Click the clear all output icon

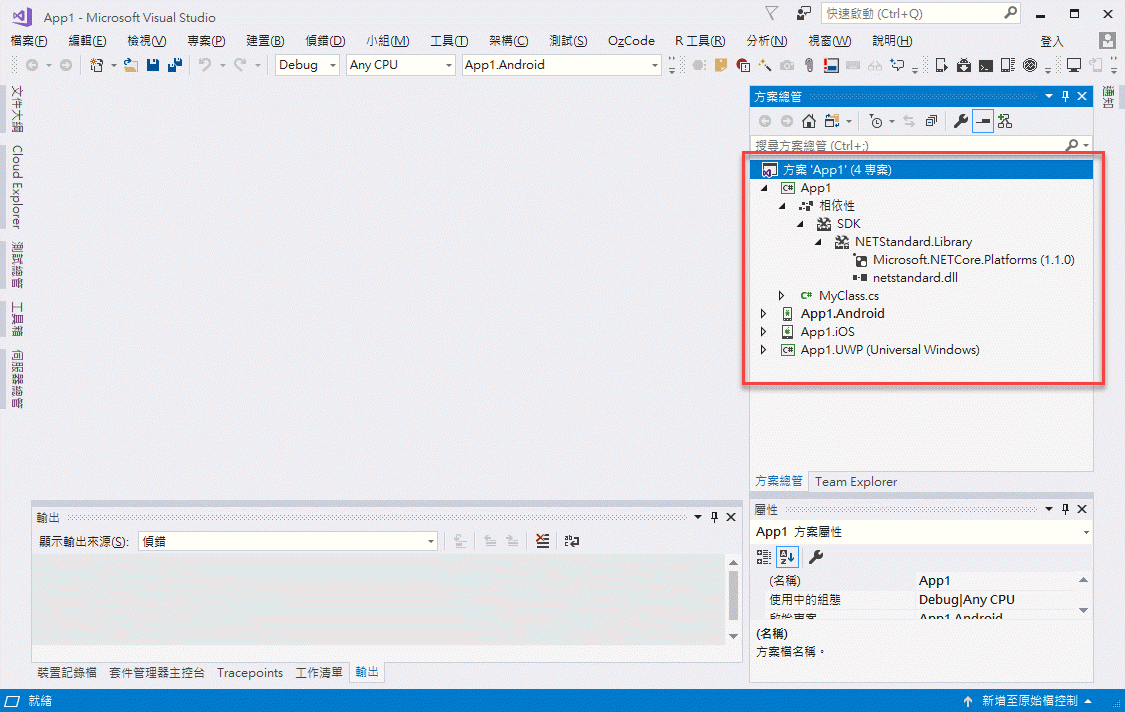coord(542,541)
